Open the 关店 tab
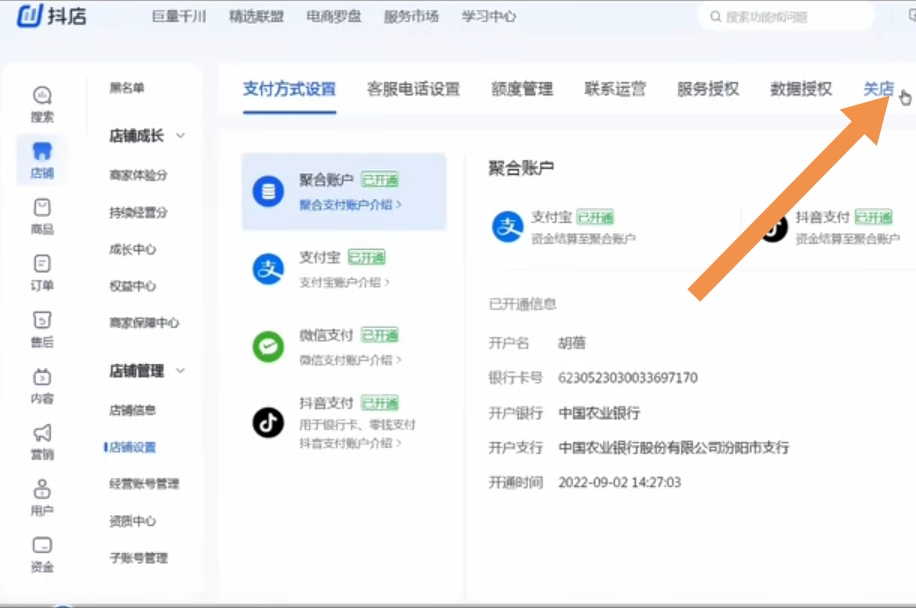Viewport: 916px width, 608px height. (879, 89)
